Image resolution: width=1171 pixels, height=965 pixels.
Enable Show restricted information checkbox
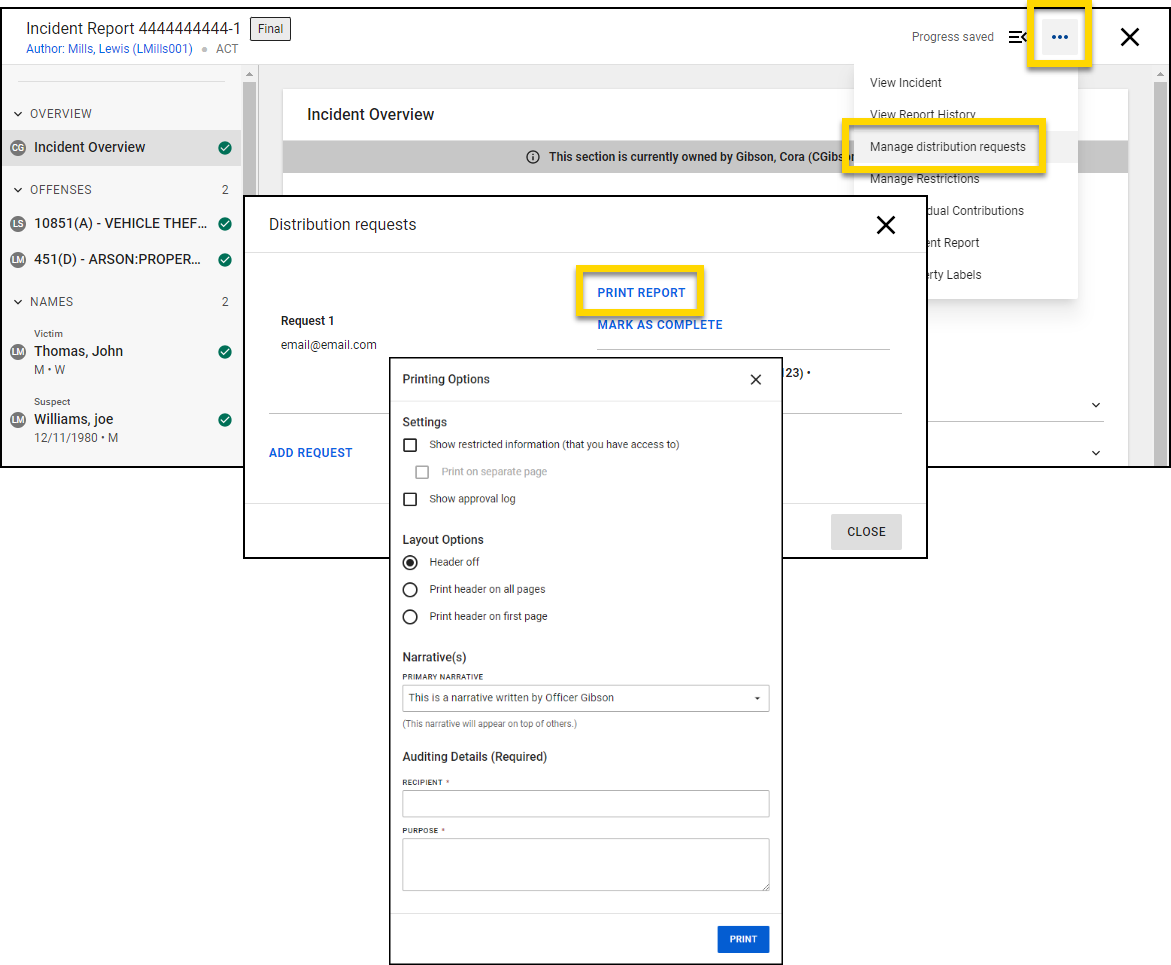coord(410,444)
